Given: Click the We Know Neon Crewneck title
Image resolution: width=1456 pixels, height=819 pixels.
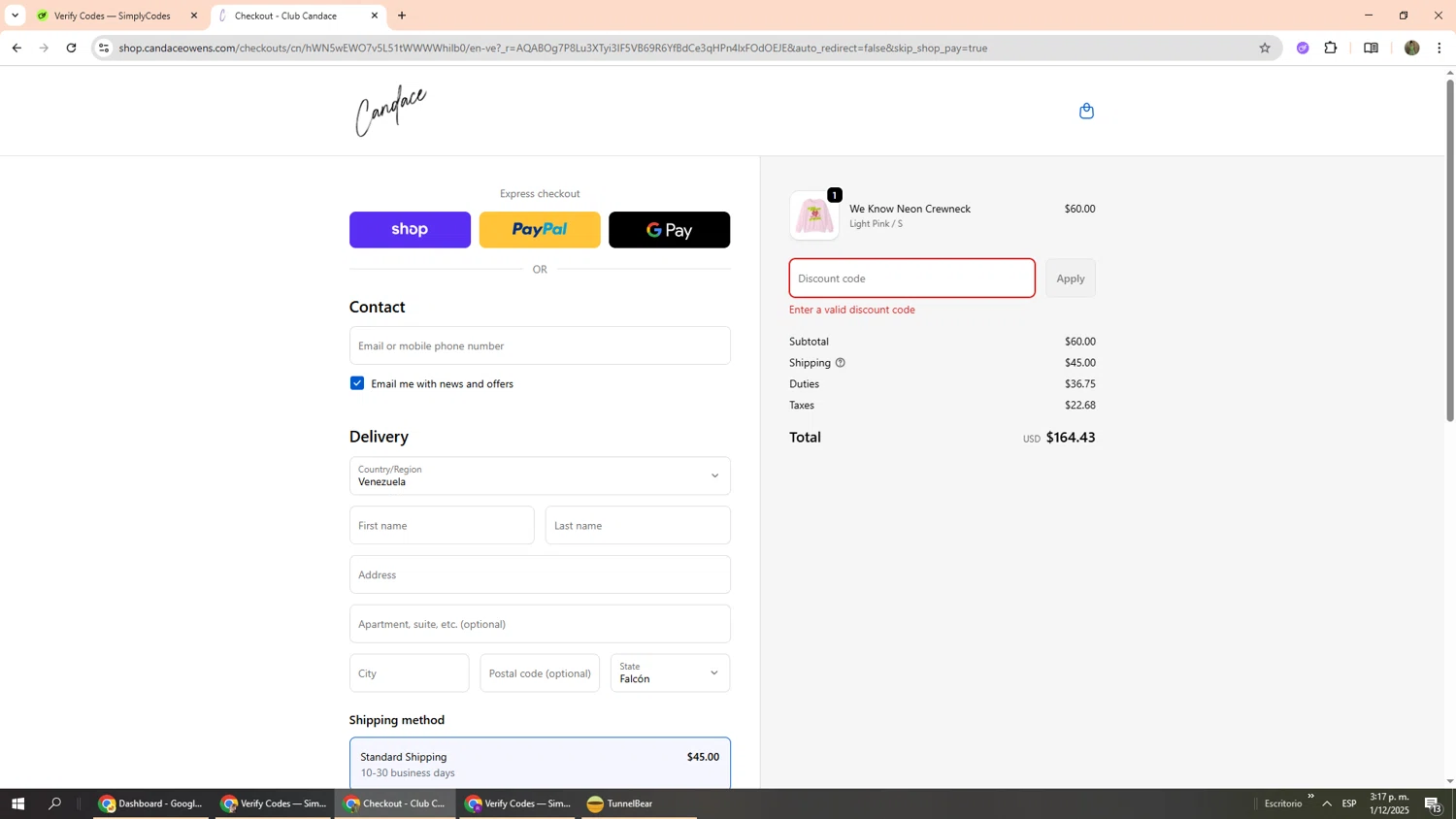Looking at the screenshot, I should point(910,209).
